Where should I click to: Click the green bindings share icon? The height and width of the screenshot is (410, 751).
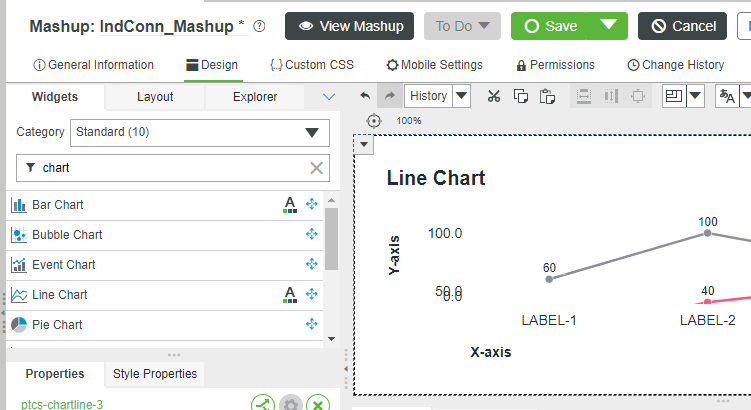click(262, 403)
